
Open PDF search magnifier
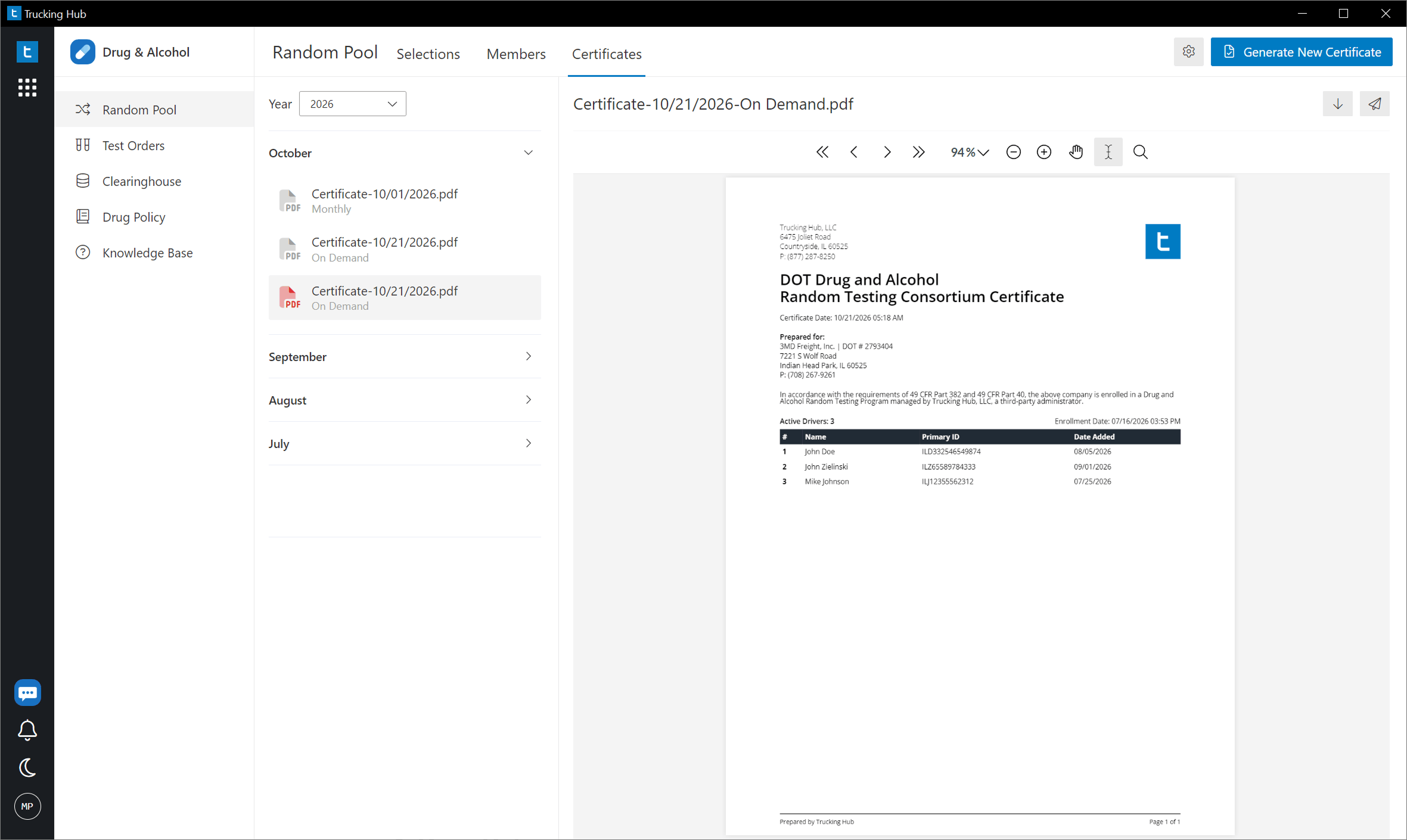[x=1141, y=152]
